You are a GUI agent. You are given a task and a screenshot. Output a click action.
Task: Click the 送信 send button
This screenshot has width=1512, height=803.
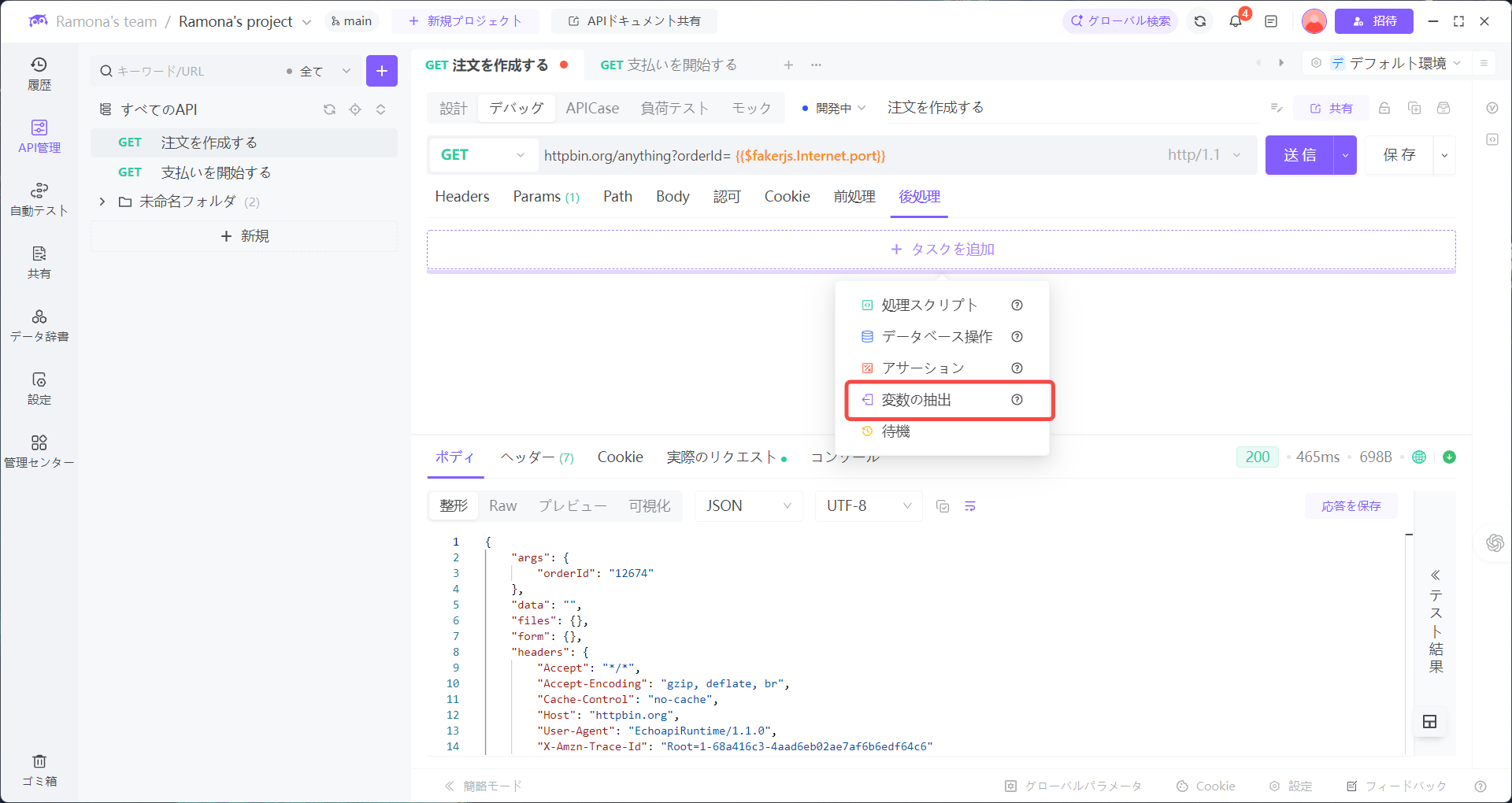pyautogui.click(x=1301, y=155)
